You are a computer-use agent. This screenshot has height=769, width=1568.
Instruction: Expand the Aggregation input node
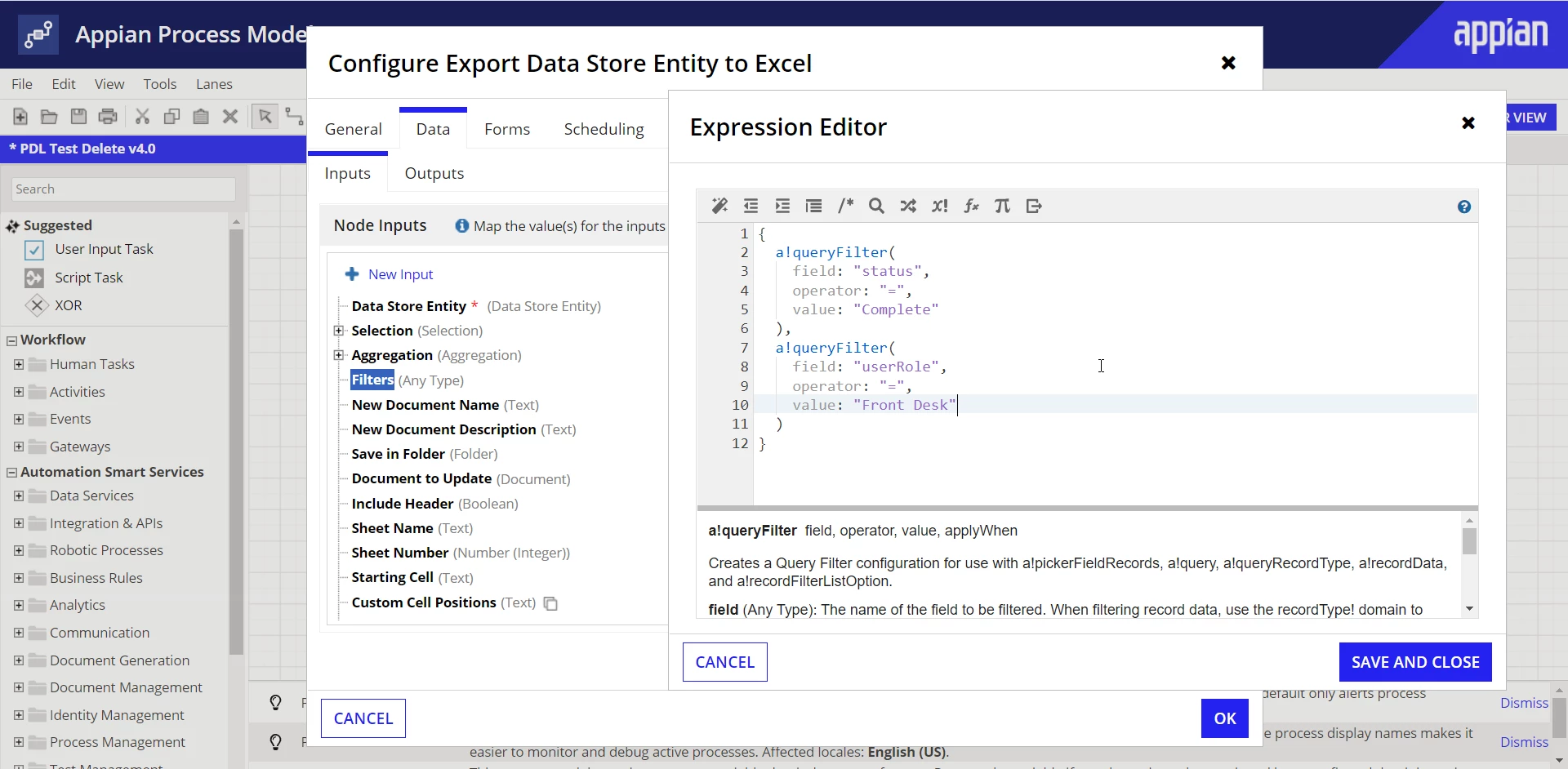tap(339, 355)
